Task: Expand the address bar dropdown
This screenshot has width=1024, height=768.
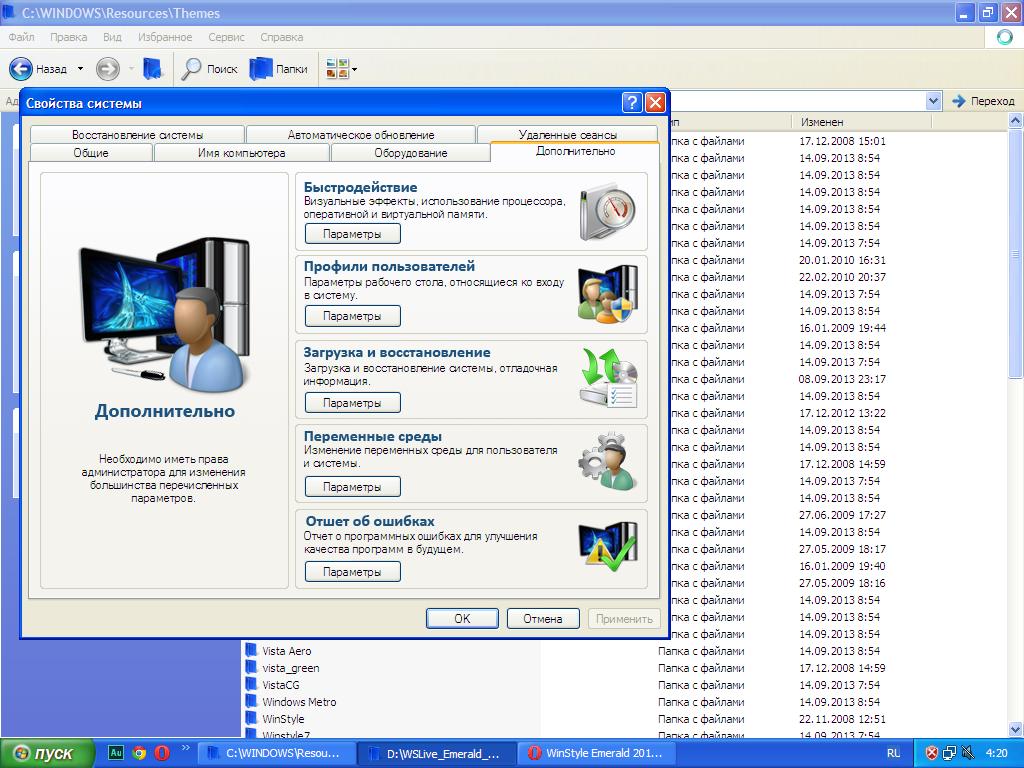Action: pyautogui.click(x=933, y=101)
